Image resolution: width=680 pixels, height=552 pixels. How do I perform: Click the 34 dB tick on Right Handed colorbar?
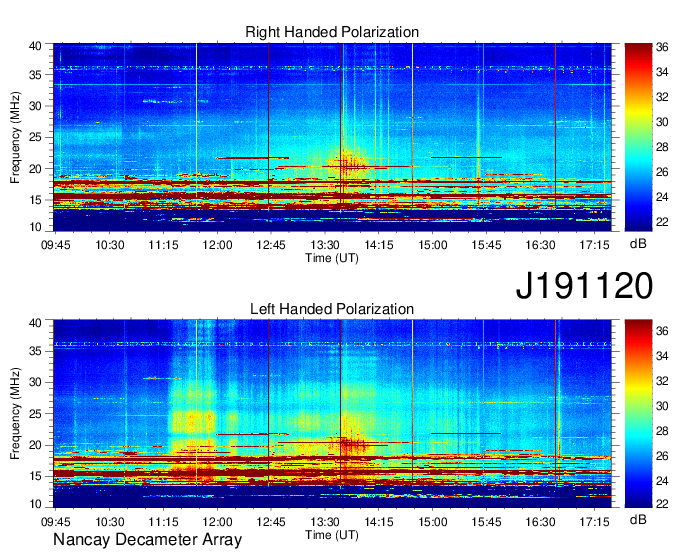click(662, 72)
